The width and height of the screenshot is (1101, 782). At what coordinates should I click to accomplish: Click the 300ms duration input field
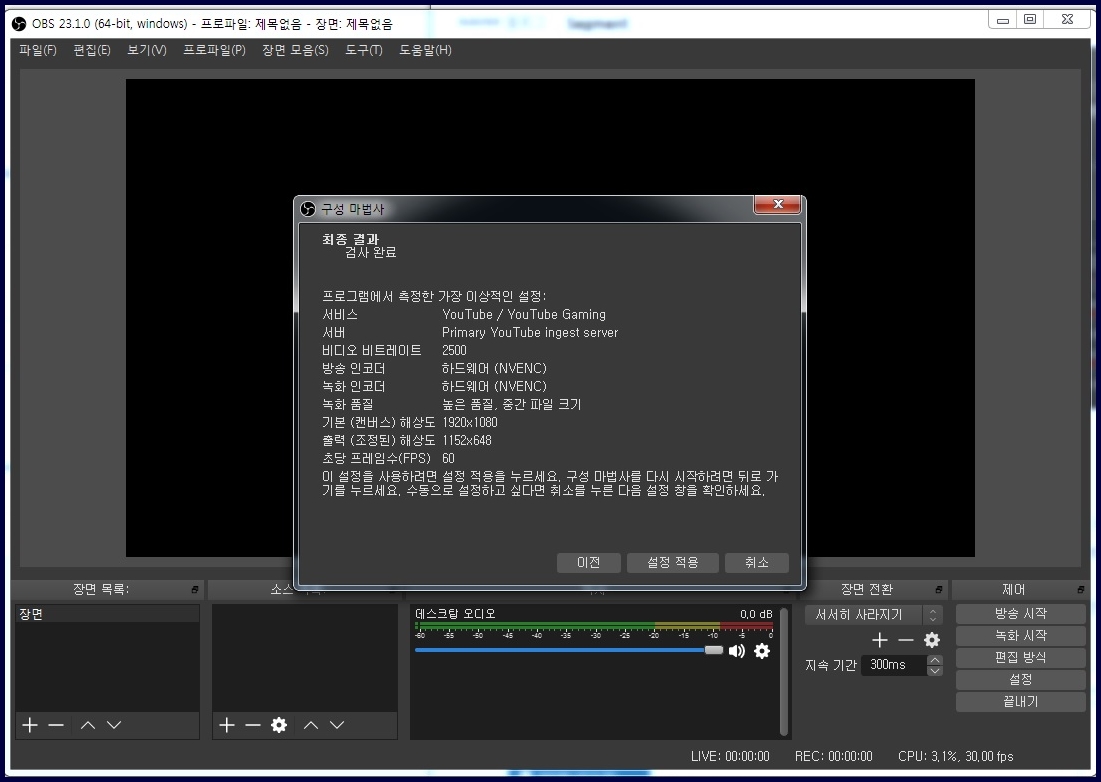(x=895, y=665)
